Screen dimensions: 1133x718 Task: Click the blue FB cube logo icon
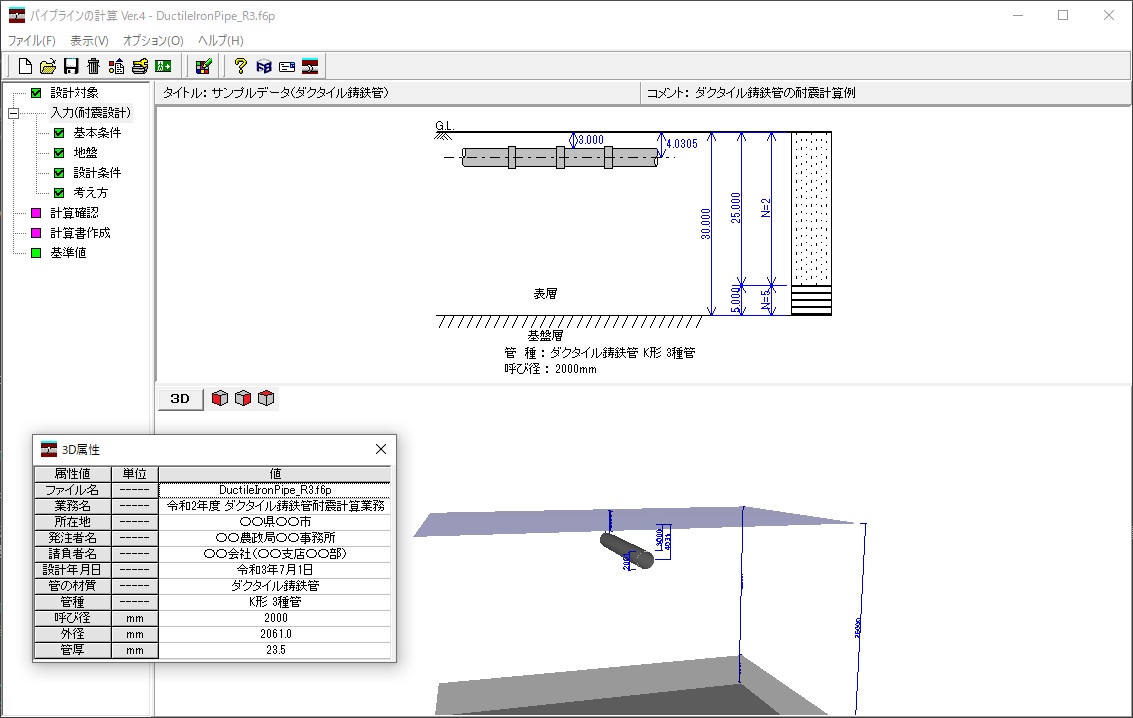tap(264, 66)
